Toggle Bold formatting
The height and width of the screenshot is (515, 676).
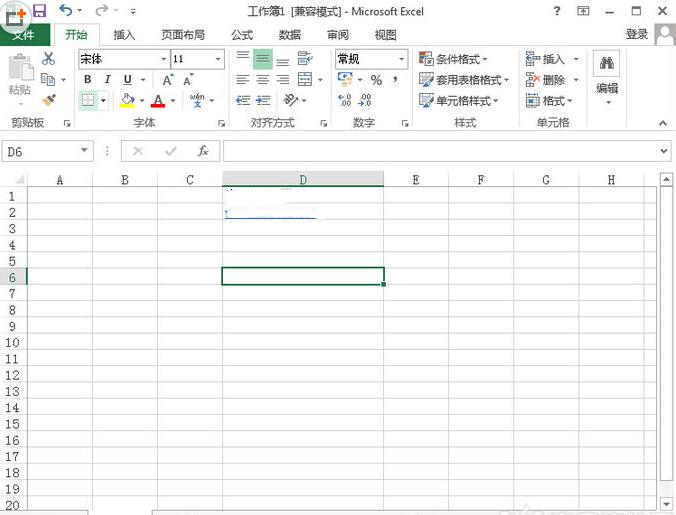(88, 80)
